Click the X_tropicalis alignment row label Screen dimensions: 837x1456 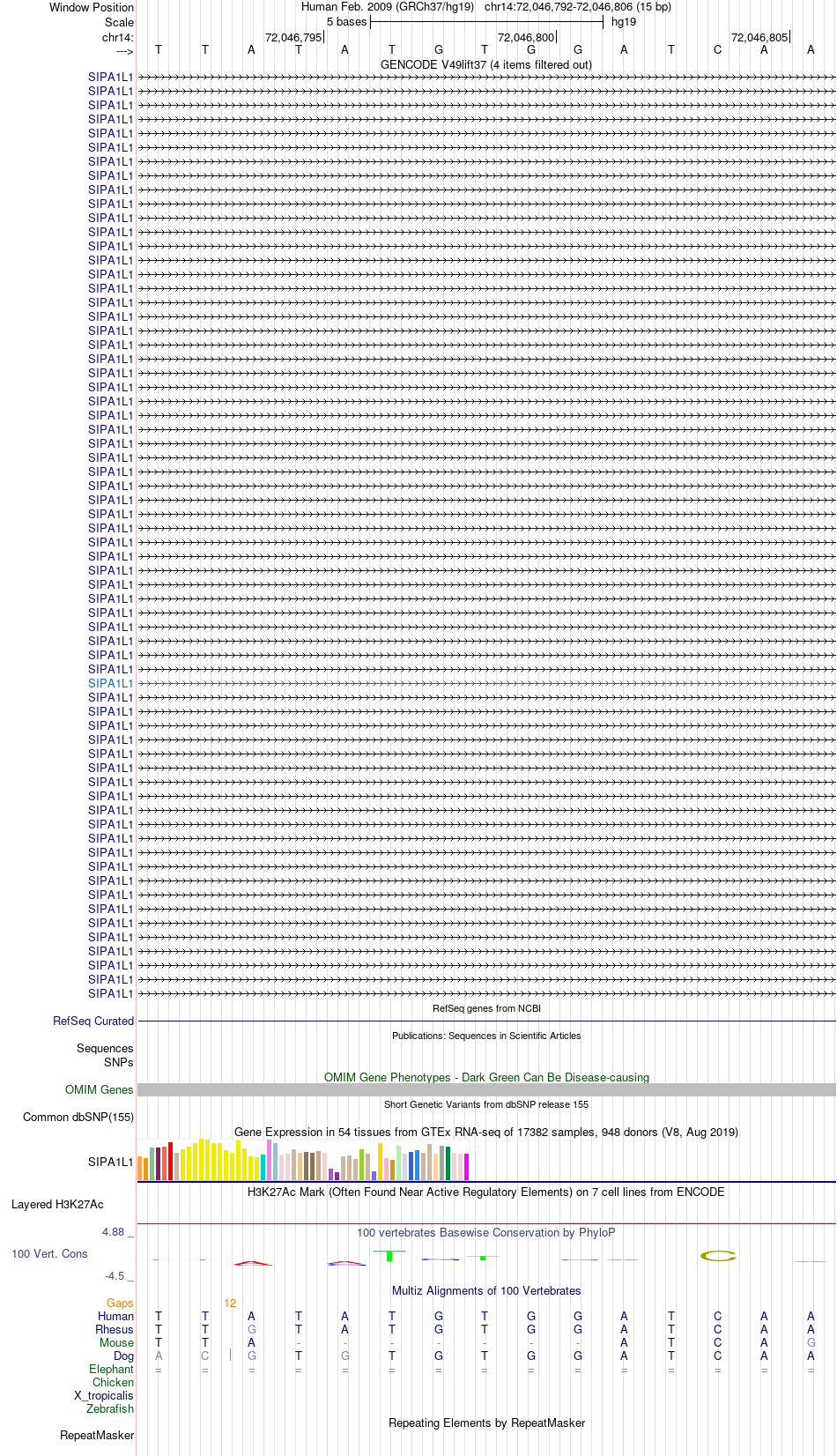click(104, 1395)
